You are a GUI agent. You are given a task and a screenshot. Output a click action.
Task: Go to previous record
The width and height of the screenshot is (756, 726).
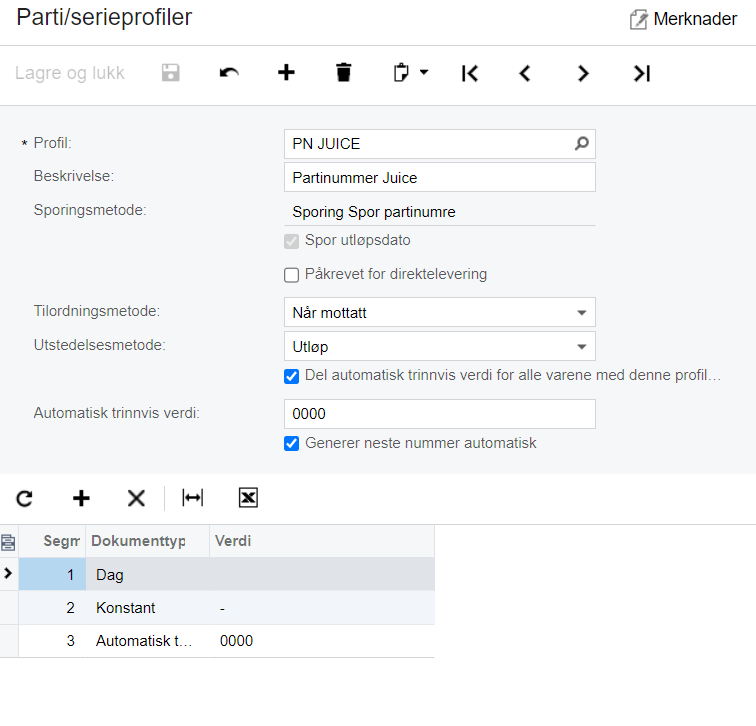pyautogui.click(x=525, y=73)
